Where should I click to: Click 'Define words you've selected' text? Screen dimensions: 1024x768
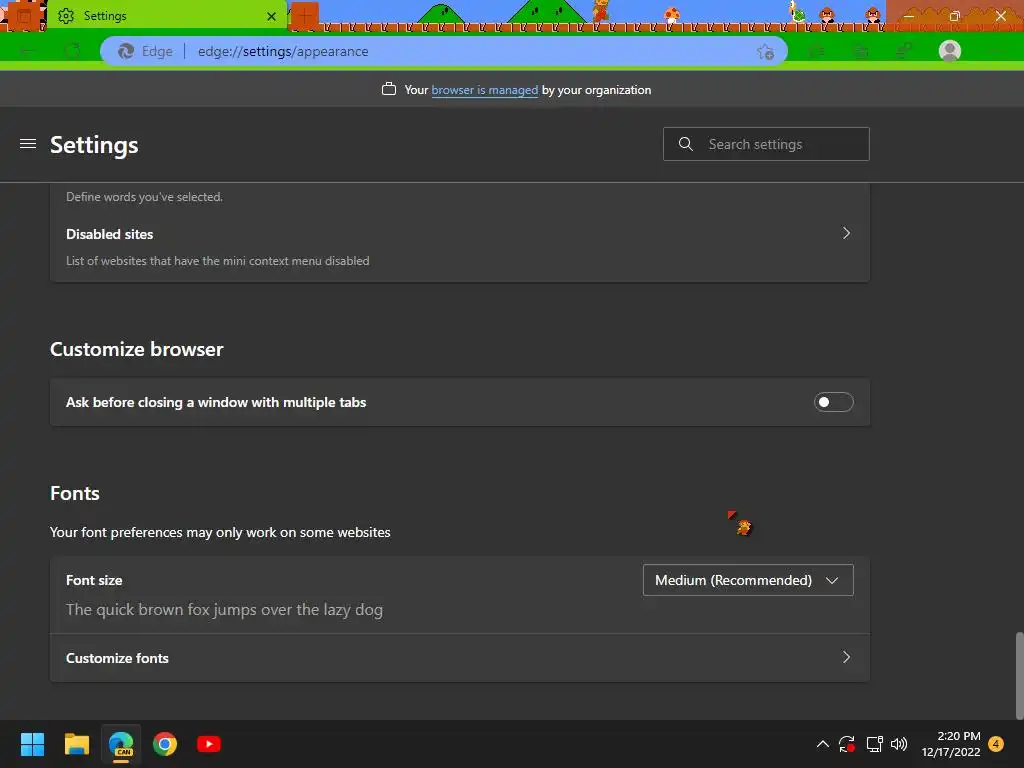coord(144,197)
